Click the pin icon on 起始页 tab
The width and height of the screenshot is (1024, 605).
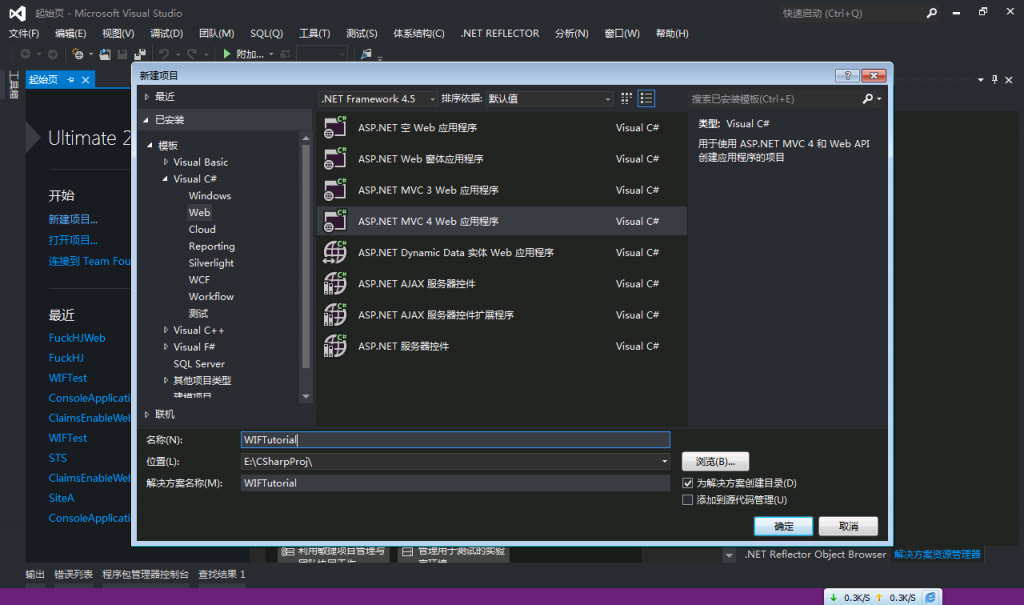71,80
